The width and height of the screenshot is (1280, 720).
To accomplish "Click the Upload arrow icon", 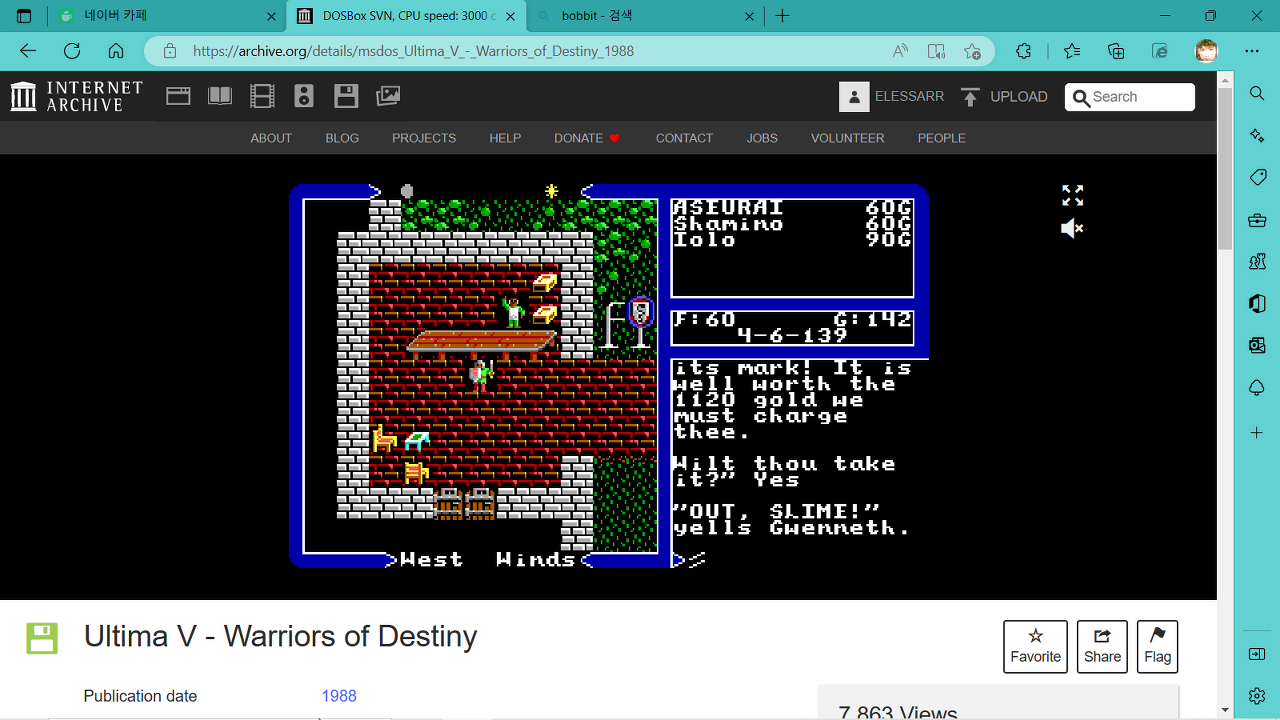I will [x=970, y=96].
